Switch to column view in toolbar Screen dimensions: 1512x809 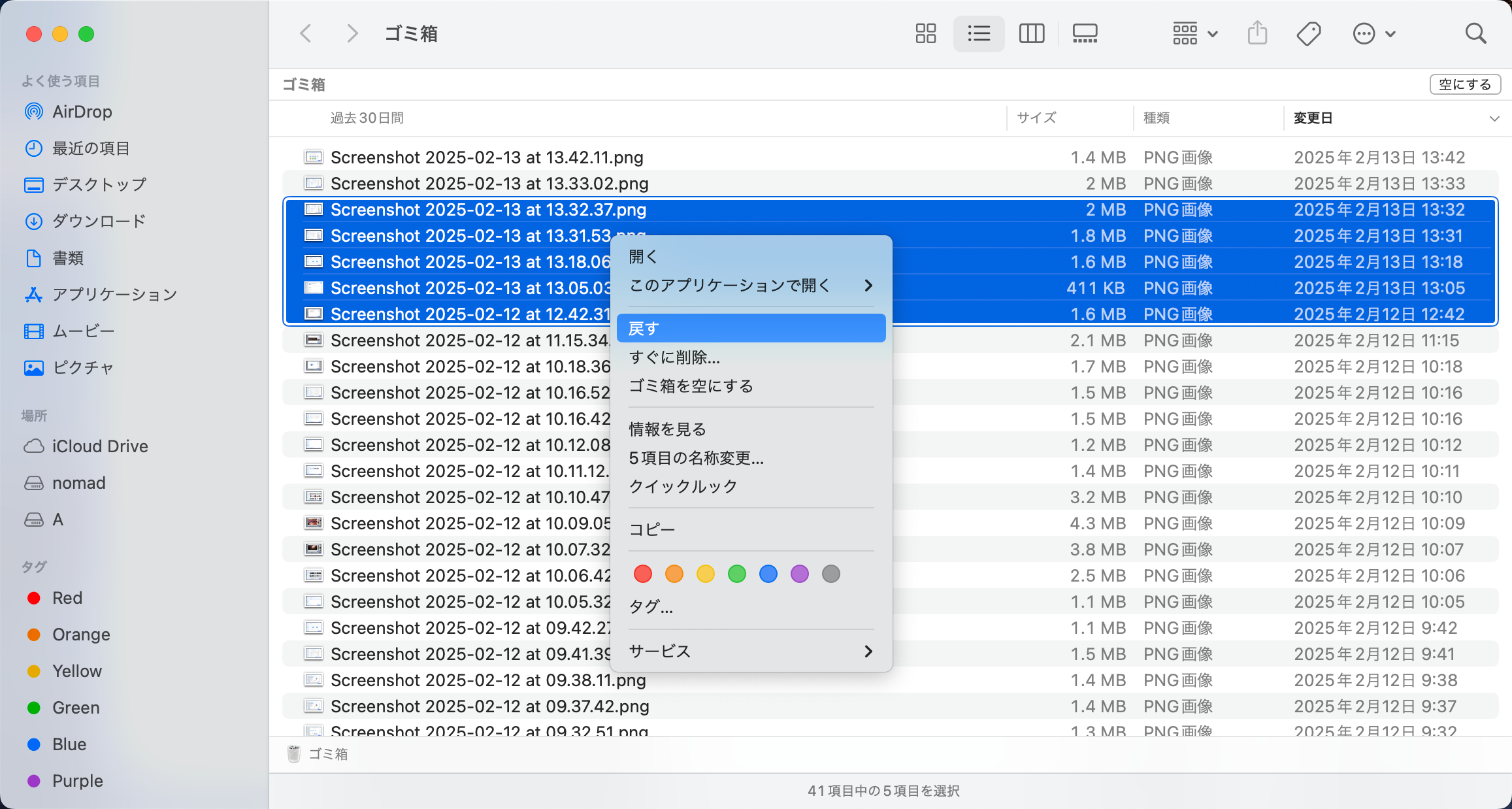coord(1032,33)
